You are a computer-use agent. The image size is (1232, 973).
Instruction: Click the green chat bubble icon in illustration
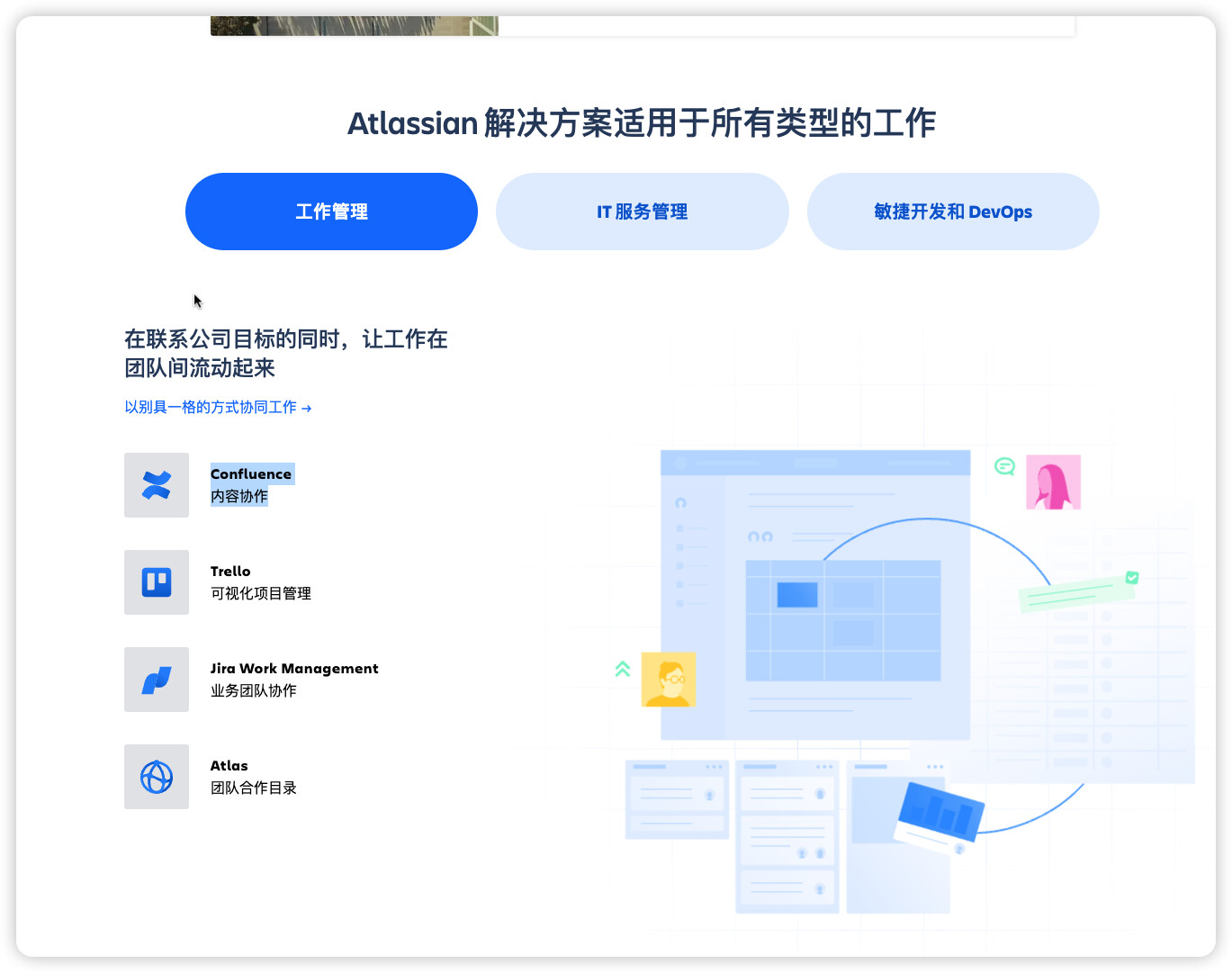coord(1004,466)
